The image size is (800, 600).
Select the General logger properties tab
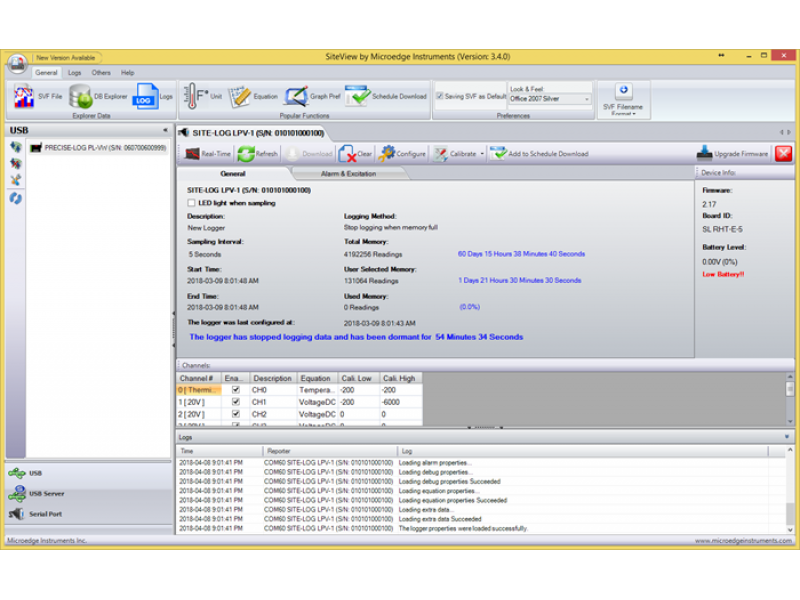pyautogui.click(x=233, y=173)
